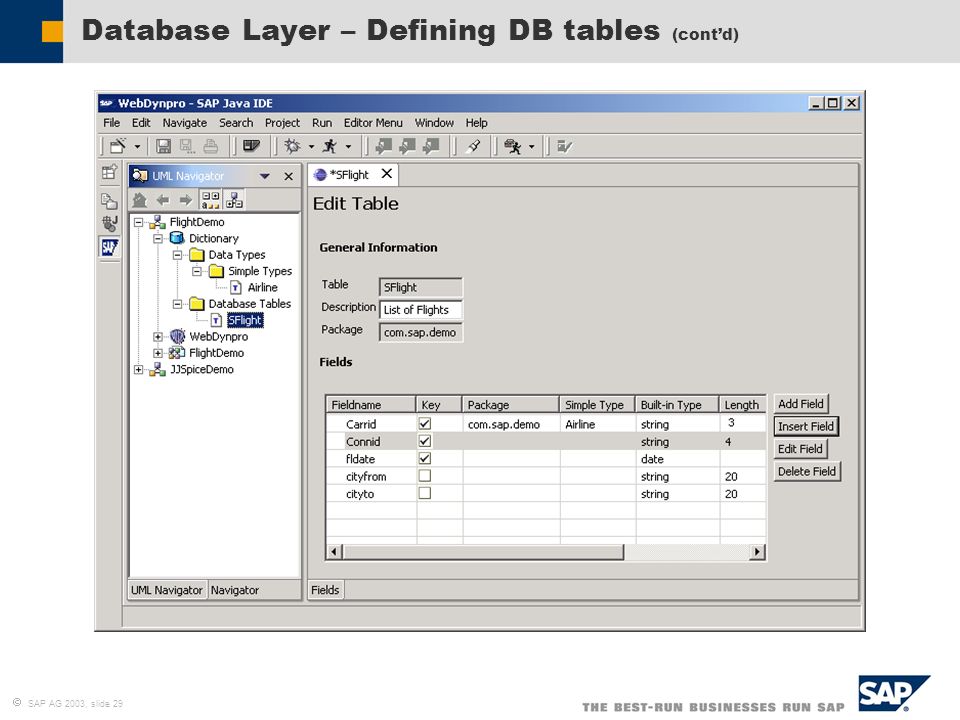The width and height of the screenshot is (960, 720).
Task: Click the Debug bug icon in the toolbar
Action: point(293,146)
